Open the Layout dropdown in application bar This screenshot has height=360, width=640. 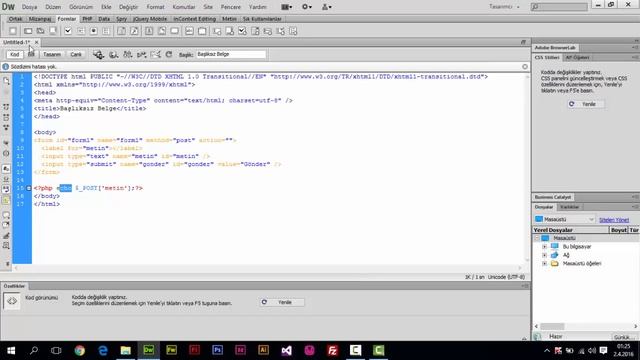coord(287,7)
